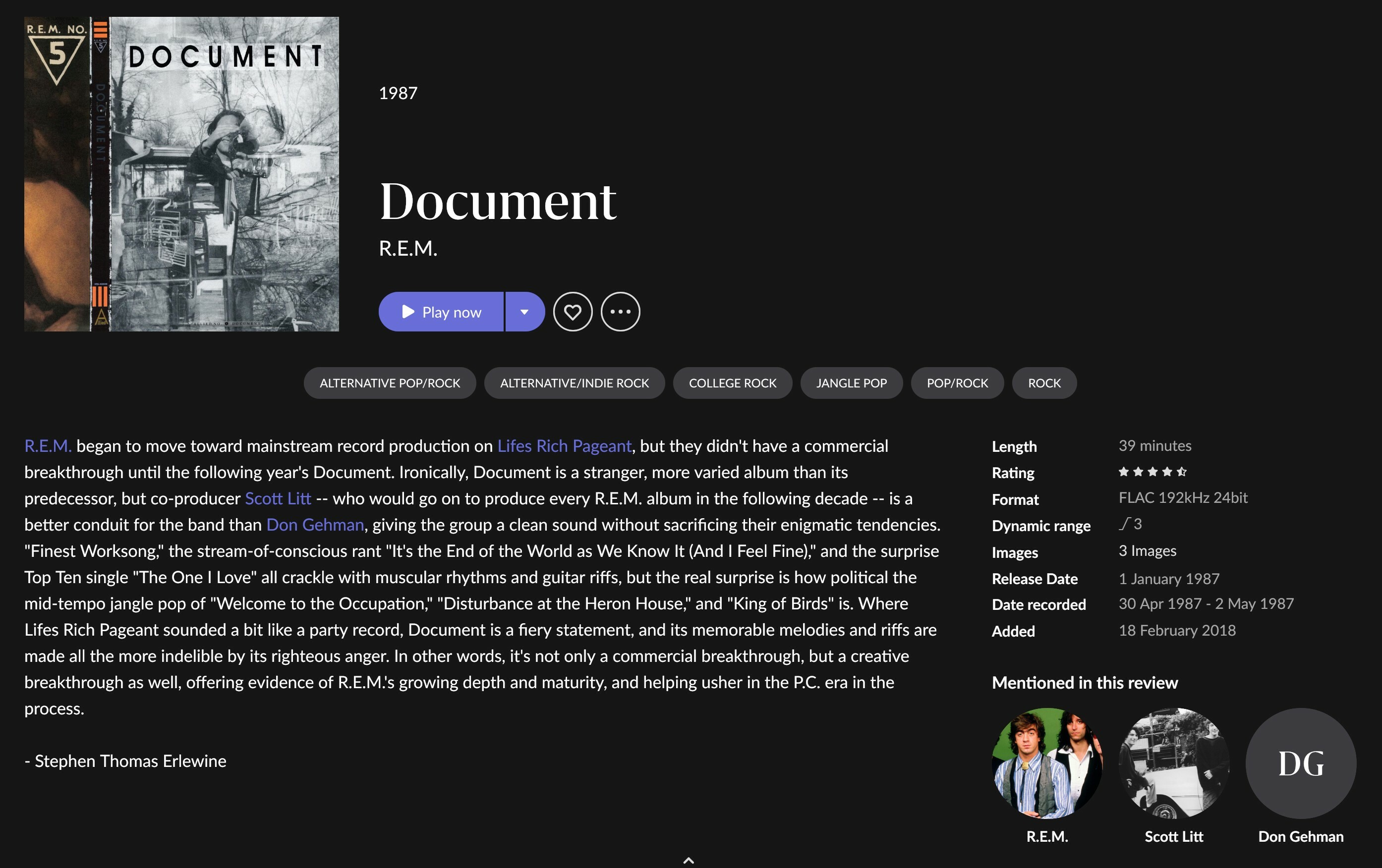Image resolution: width=1382 pixels, height=868 pixels.
Task: Open R.E.M. artist photo in mentions
Action: click(1047, 763)
